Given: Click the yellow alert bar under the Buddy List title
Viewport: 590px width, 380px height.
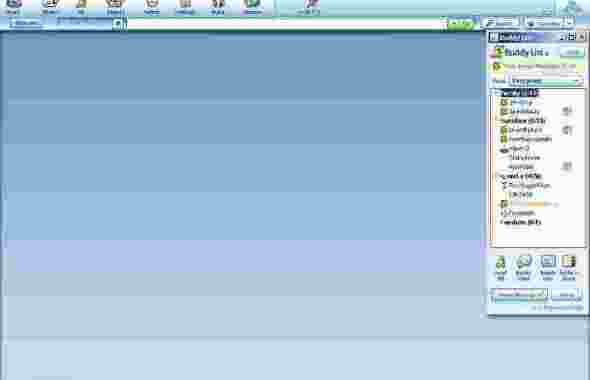Looking at the screenshot, I should [537, 67].
